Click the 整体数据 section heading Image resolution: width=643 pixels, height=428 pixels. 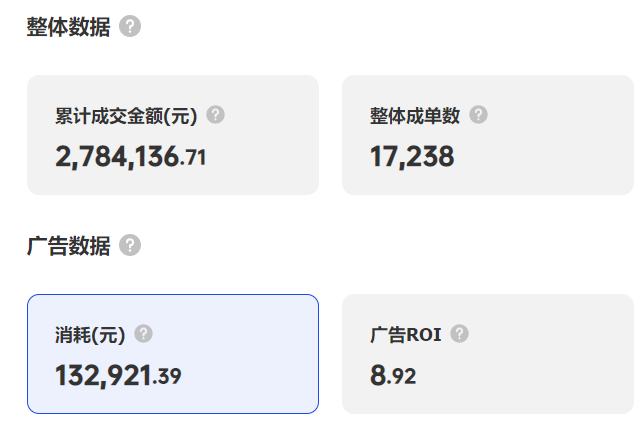click(x=68, y=27)
